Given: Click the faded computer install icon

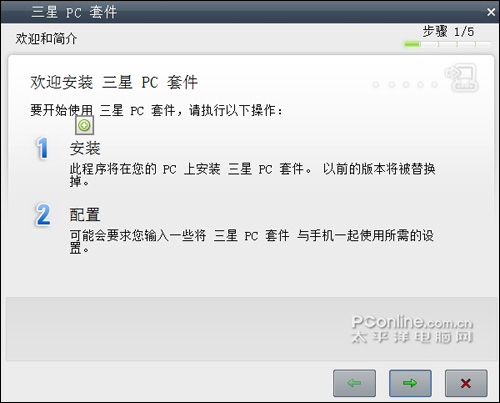Looking at the screenshot, I should pyautogui.click(x=462, y=78).
